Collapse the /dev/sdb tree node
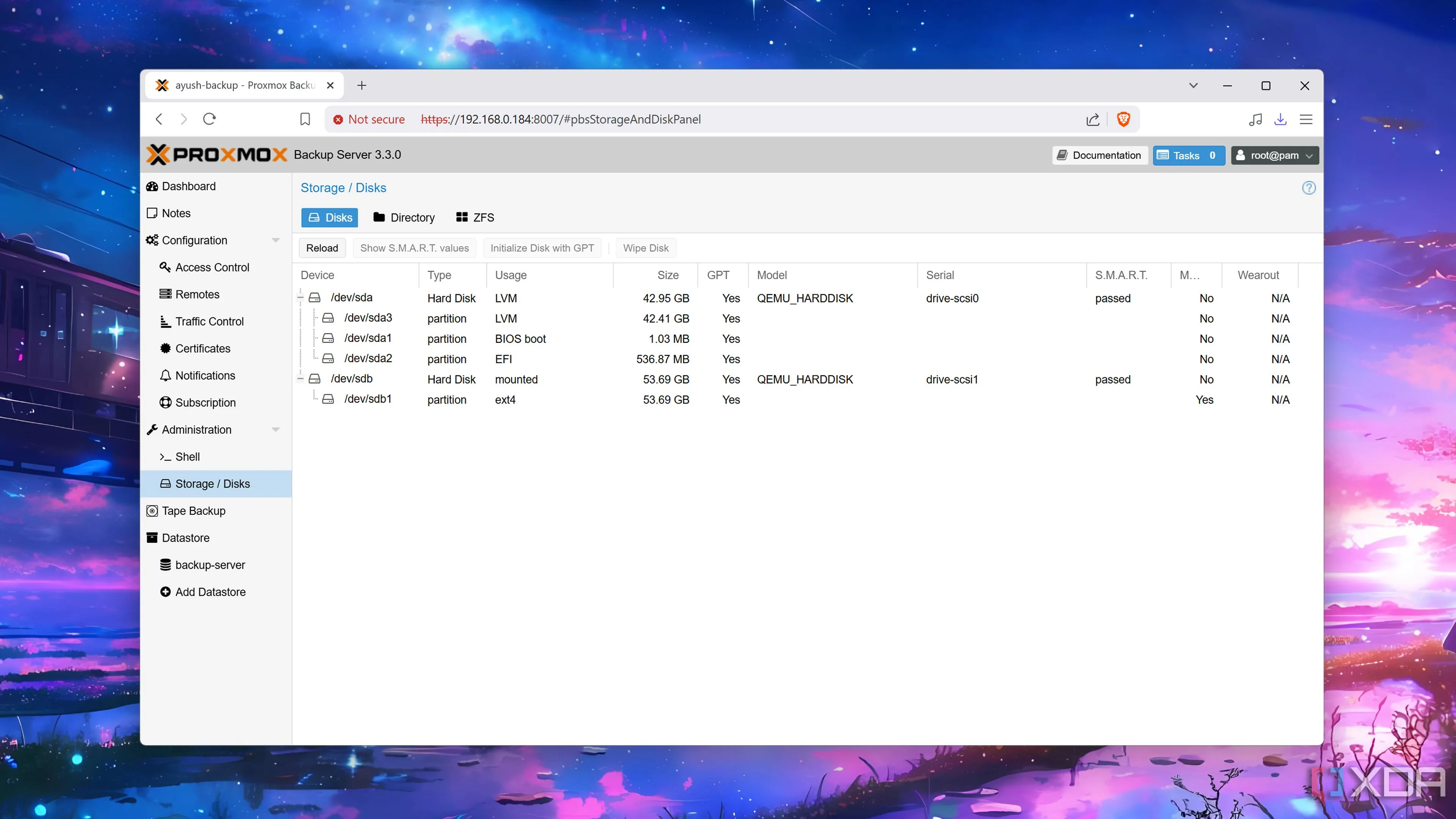 [x=301, y=379]
